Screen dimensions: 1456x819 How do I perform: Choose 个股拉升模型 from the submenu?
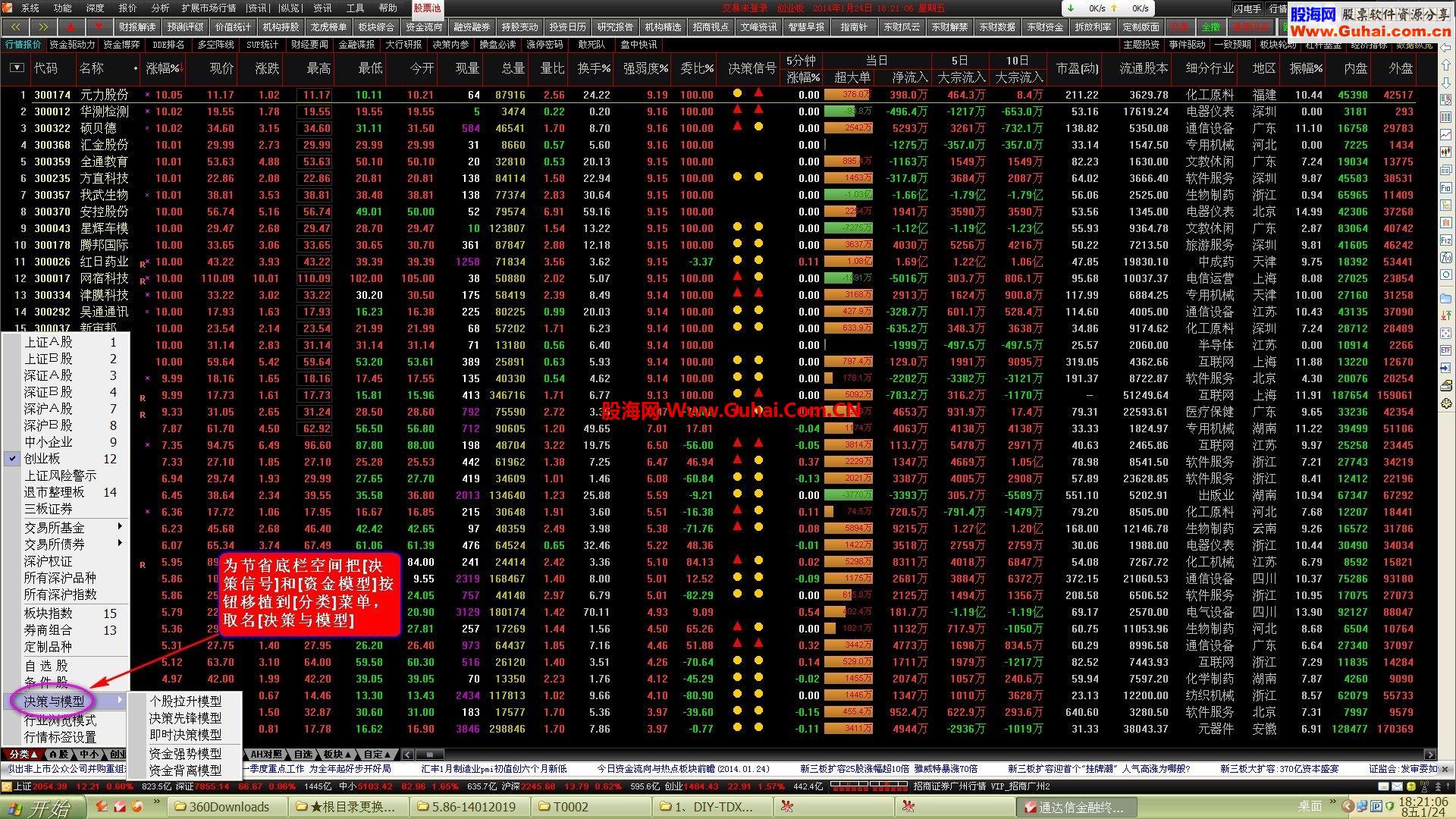pyautogui.click(x=186, y=701)
